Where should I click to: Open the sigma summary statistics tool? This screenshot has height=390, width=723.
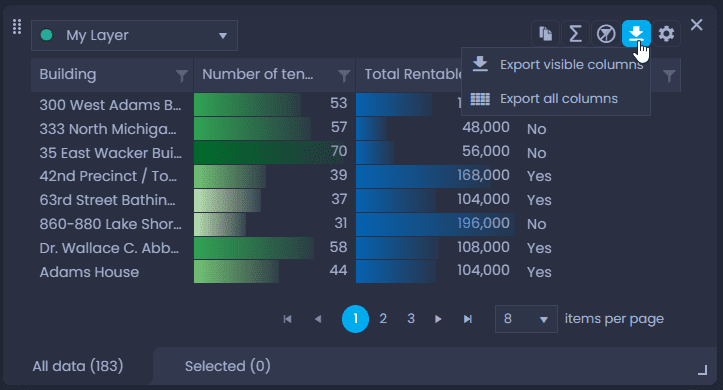pyautogui.click(x=575, y=34)
